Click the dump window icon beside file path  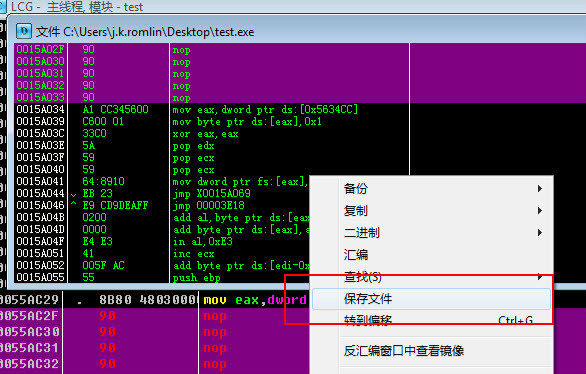[24, 31]
